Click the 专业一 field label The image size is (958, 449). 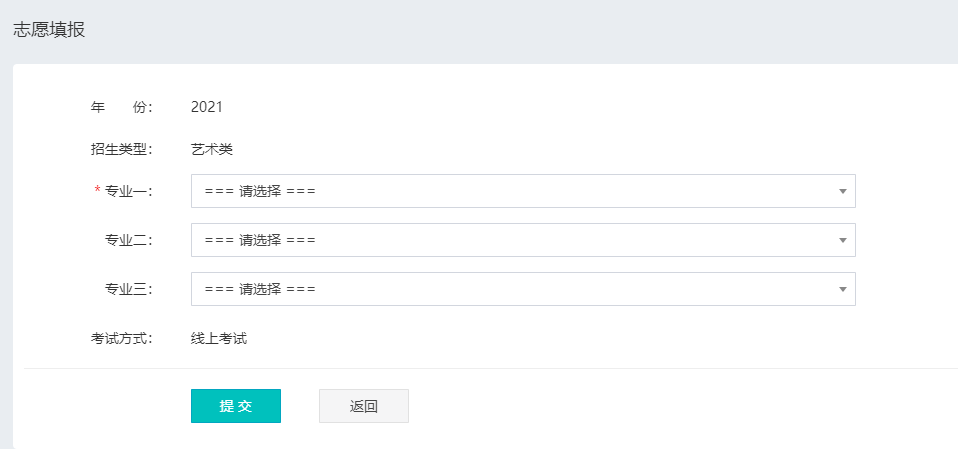tap(128, 191)
